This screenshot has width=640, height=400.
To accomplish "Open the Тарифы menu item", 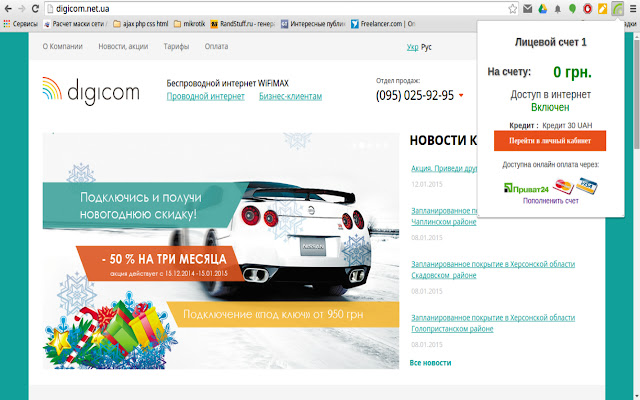I will pos(176,46).
